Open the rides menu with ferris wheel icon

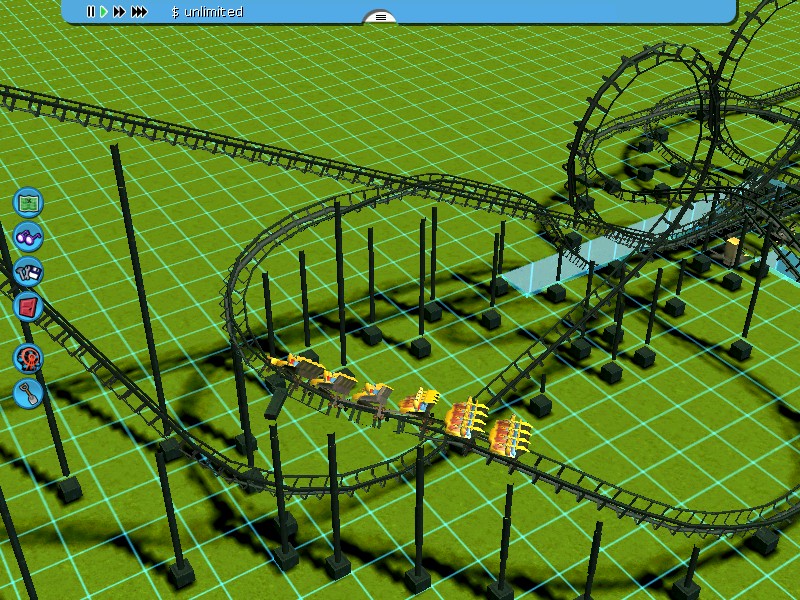(28, 357)
